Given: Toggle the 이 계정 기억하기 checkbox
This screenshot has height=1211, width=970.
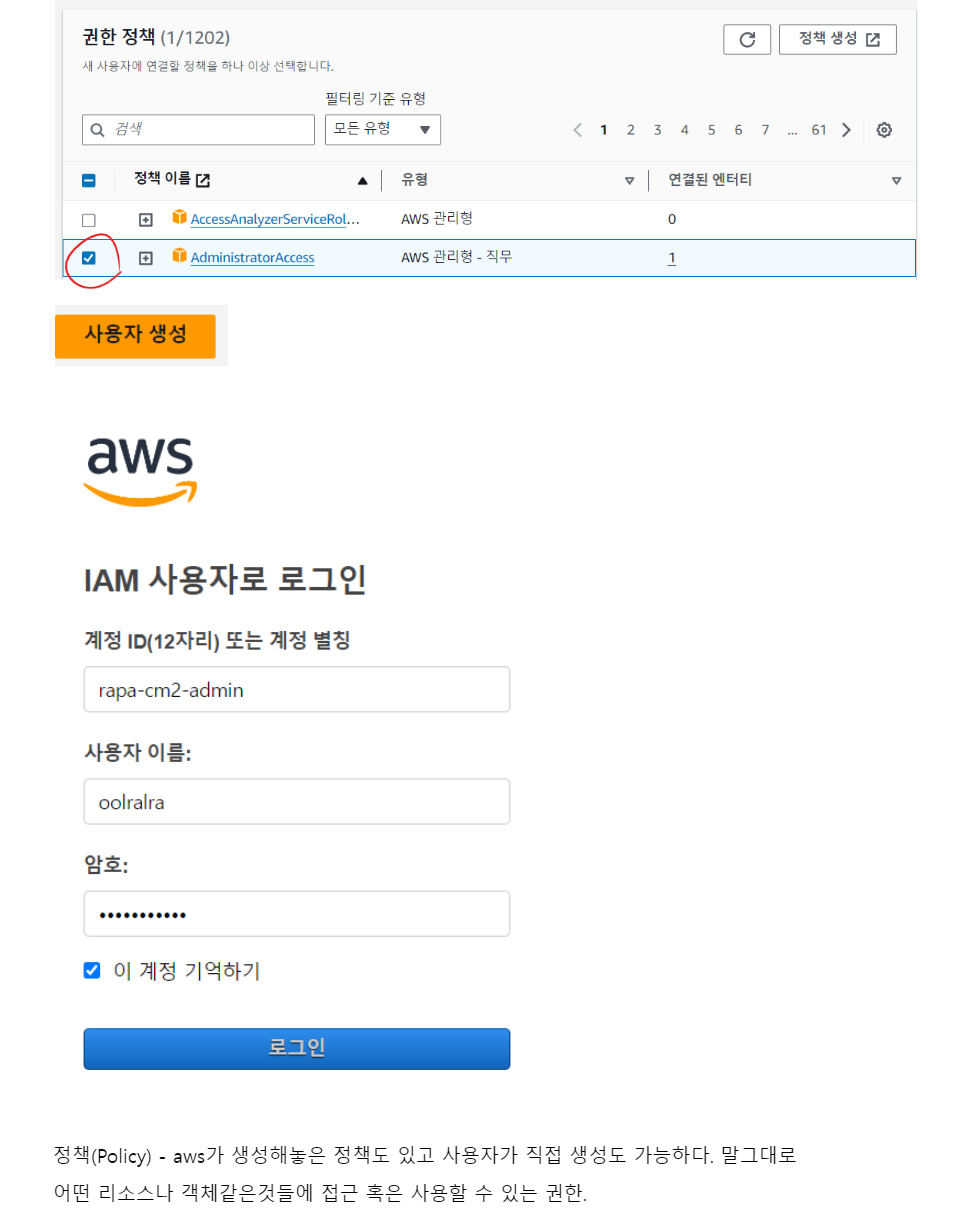Looking at the screenshot, I should click(92, 970).
